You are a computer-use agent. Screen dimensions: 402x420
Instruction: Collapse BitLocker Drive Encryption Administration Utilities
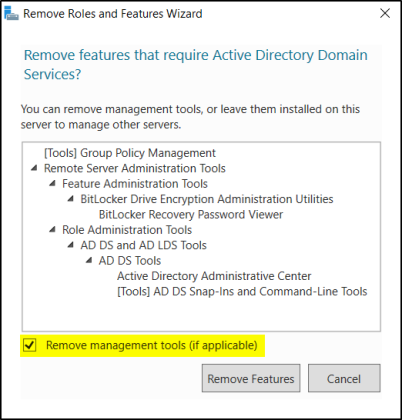tap(71, 199)
